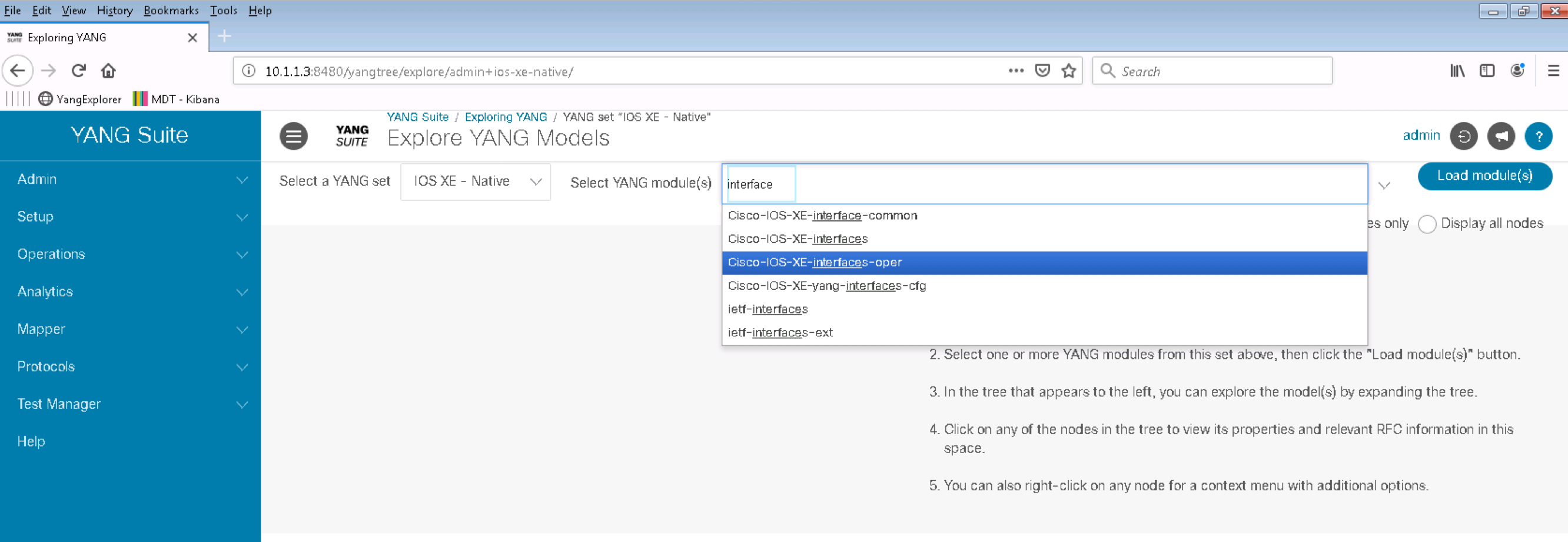1568x542 pixels.
Task: Click the YANG Suite logo
Action: pyautogui.click(x=352, y=136)
